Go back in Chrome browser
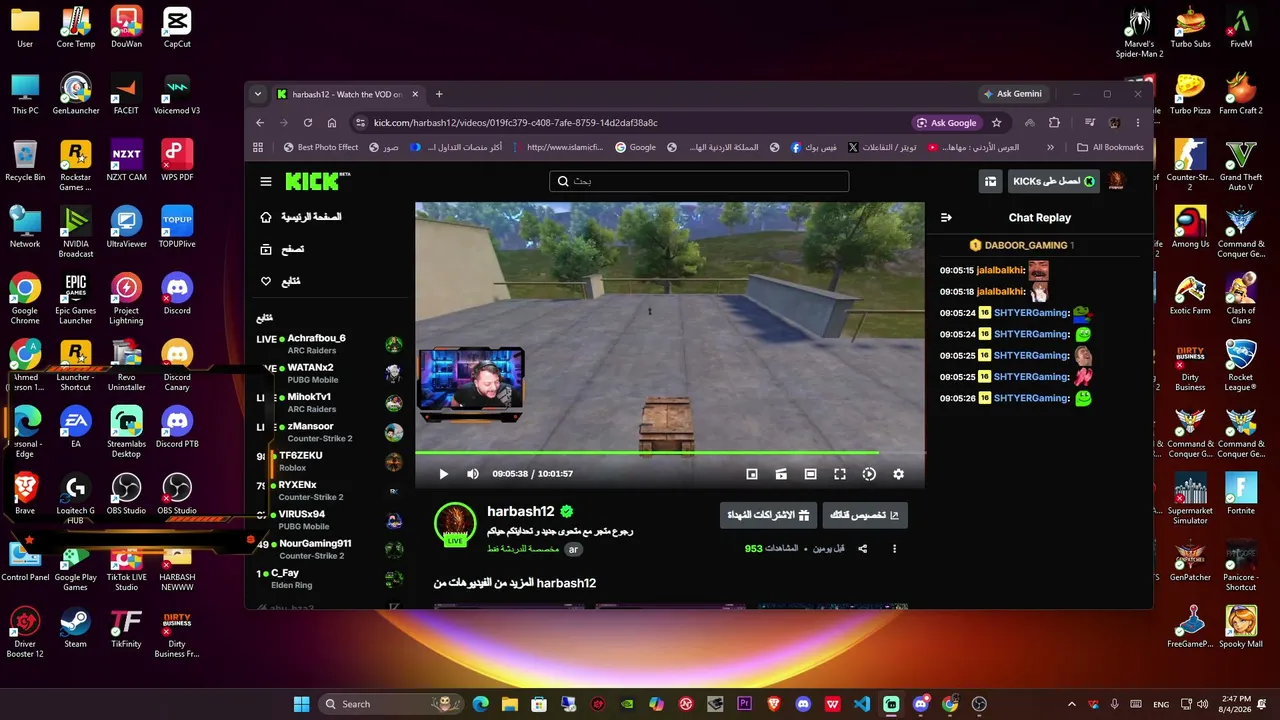Image resolution: width=1280 pixels, height=720 pixels. [x=260, y=123]
